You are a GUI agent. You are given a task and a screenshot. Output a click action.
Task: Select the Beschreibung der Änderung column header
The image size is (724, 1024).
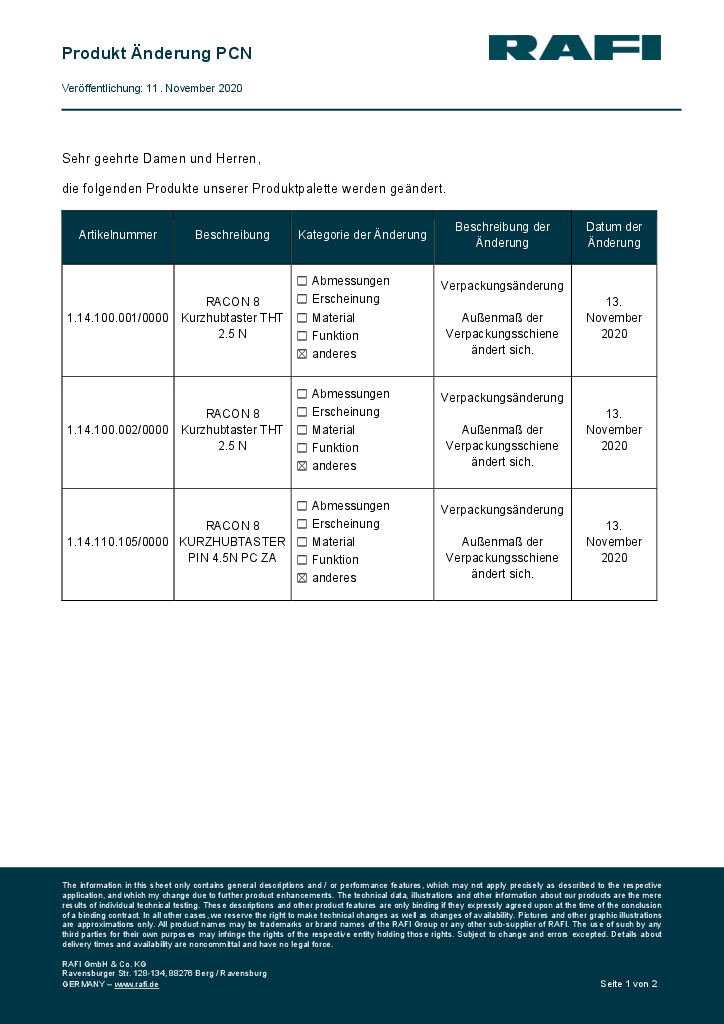[x=502, y=235]
